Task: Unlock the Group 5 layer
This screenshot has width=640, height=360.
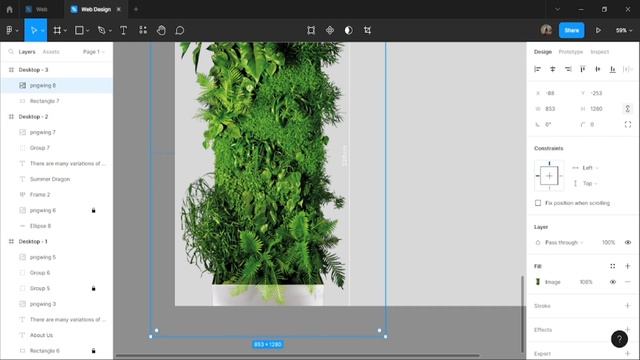Action: click(x=93, y=288)
